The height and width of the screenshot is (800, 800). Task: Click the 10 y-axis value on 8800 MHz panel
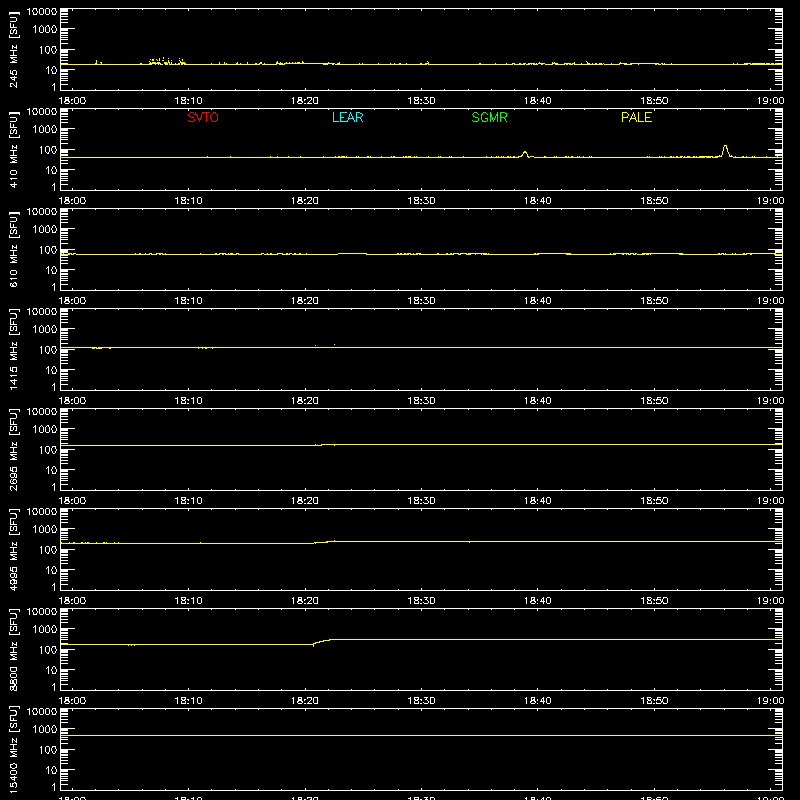coord(51,670)
